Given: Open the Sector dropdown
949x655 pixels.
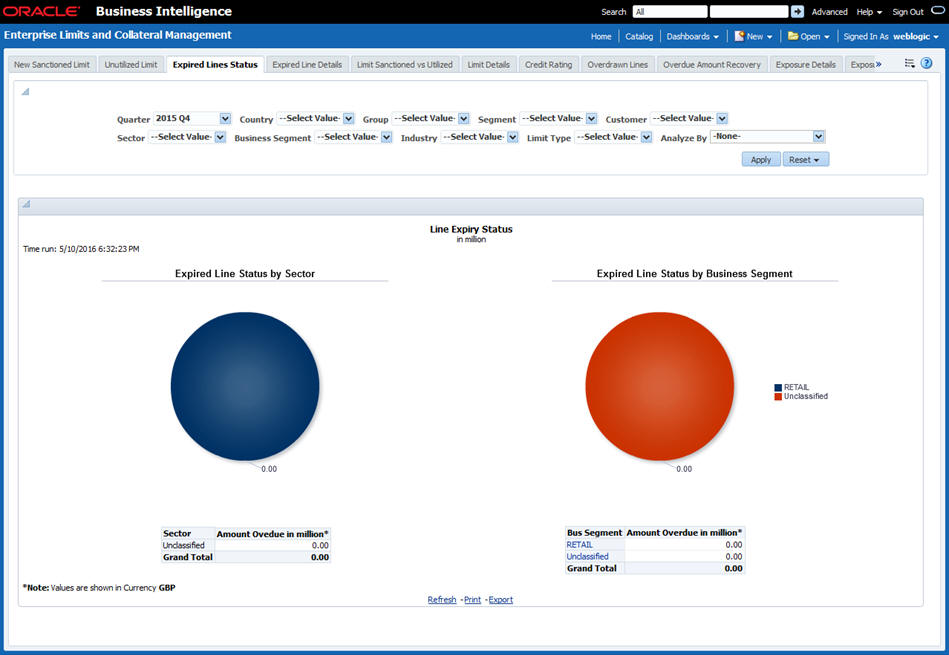Looking at the screenshot, I should coord(220,137).
